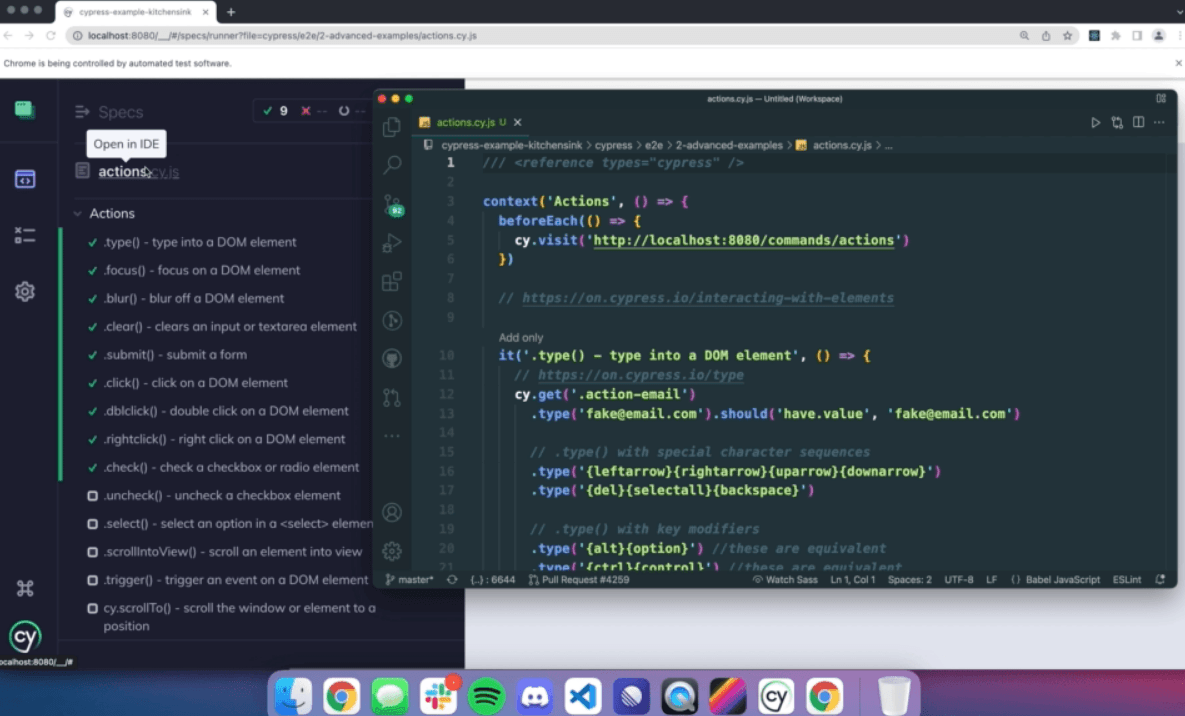Open the VS Code Accounts icon
This screenshot has width=1185, height=716.
point(391,513)
